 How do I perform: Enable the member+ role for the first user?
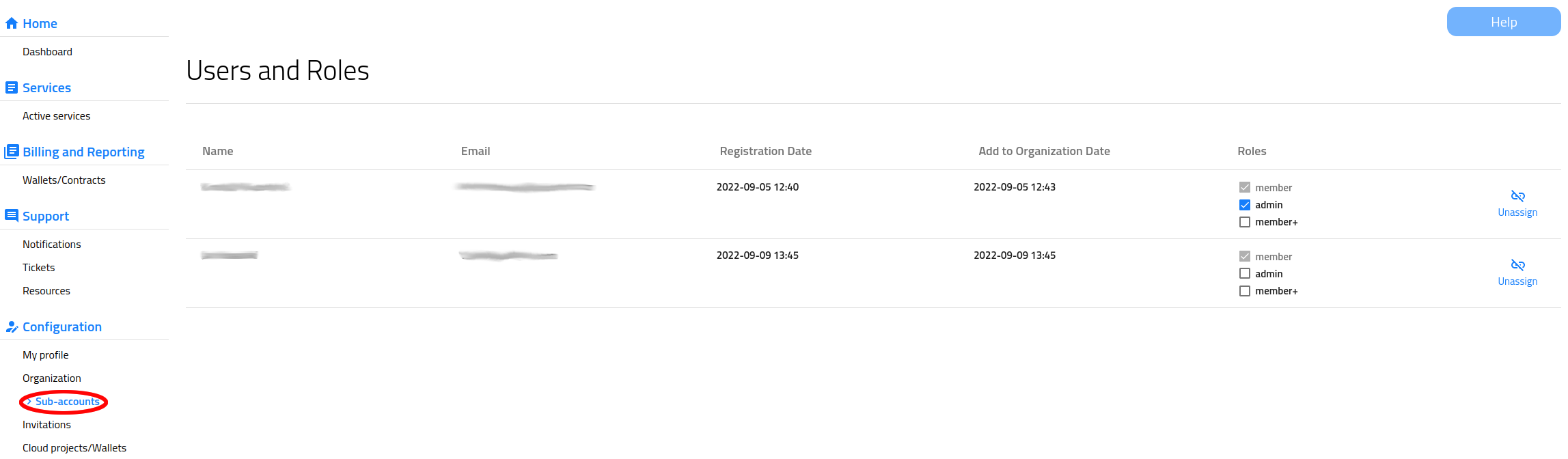(x=1245, y=221)
